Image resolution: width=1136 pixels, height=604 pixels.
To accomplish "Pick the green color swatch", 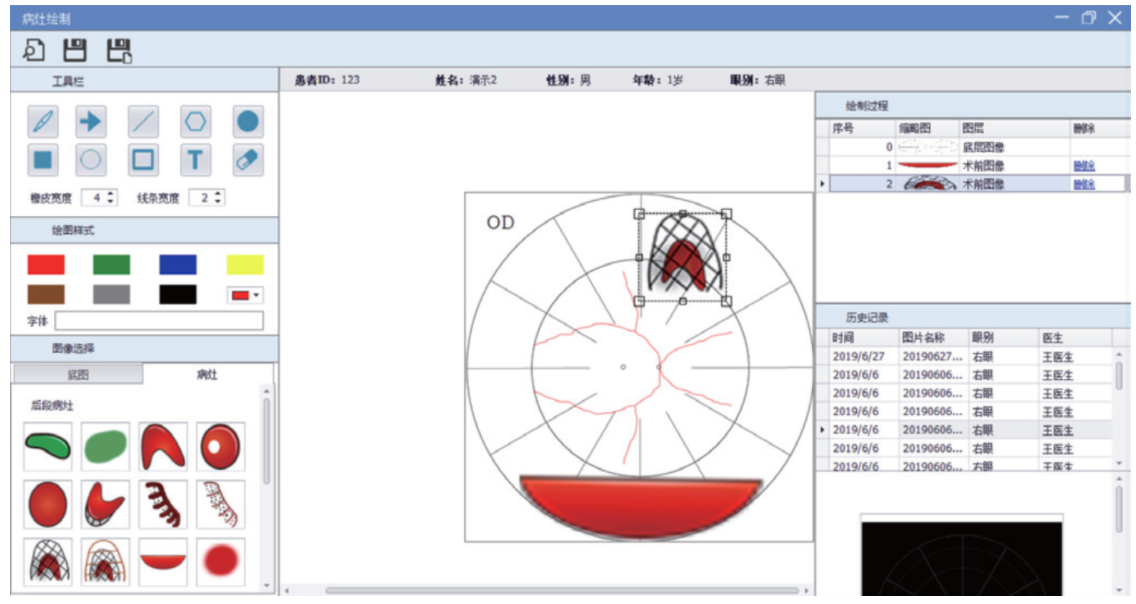I will (112, 264).
